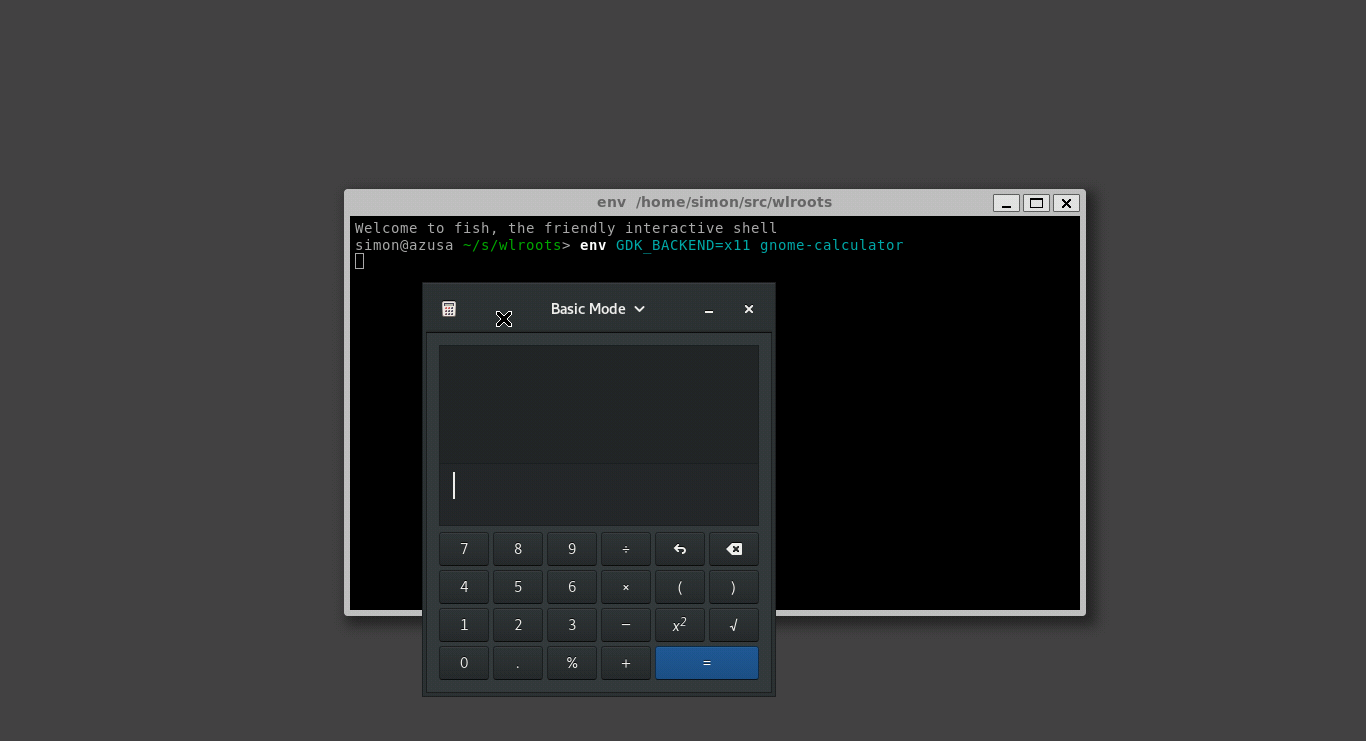Click the close parenthesis key
Viewport: 1366px width, 741px height.
click(733, 586)
